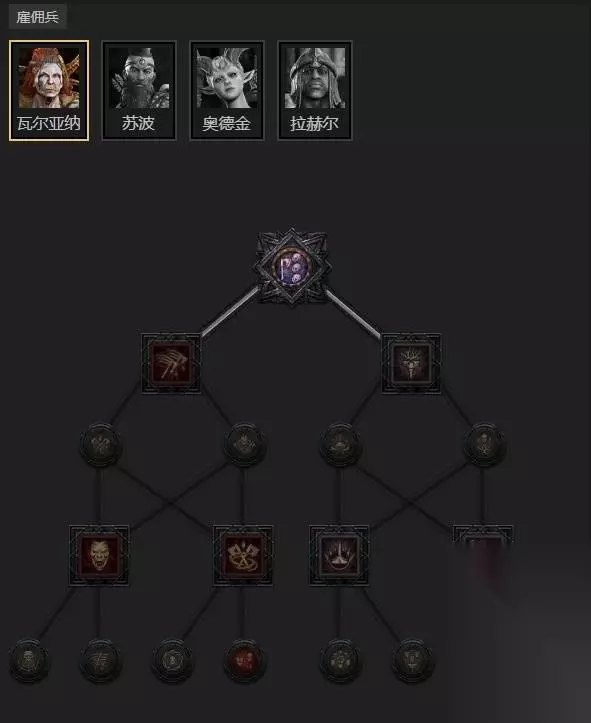The width and height of the screenshot is (591, 723).
Task: Open the 雇佣兵 tab label
Action: (x=38, y=17)
